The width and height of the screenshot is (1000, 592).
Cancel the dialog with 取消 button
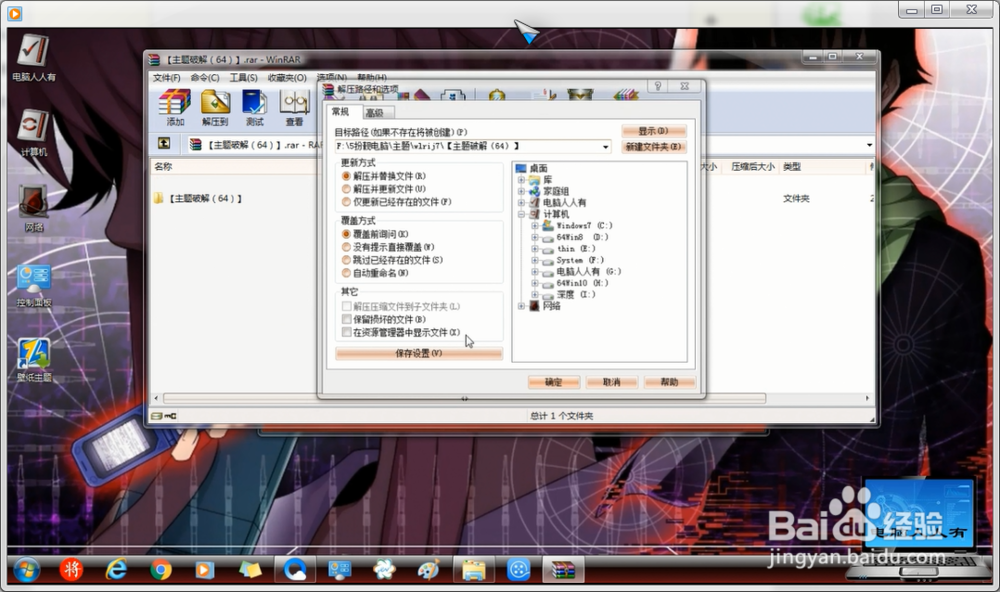click(612, 382)
